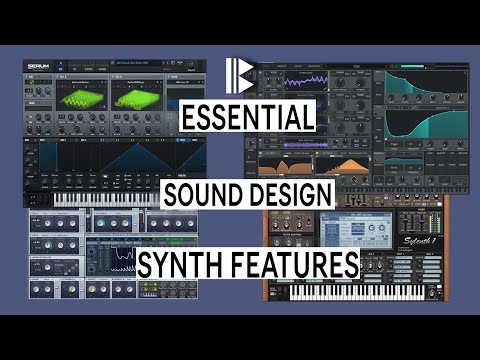Click the Sylenth1 logo
This screenshot has width=480, height=360.
click(420, 240)
